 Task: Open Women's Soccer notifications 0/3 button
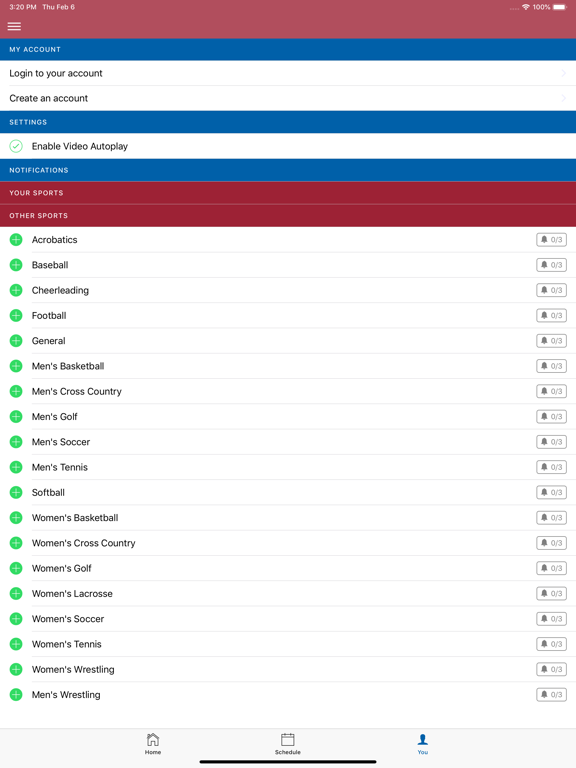[x=552, y=619]
